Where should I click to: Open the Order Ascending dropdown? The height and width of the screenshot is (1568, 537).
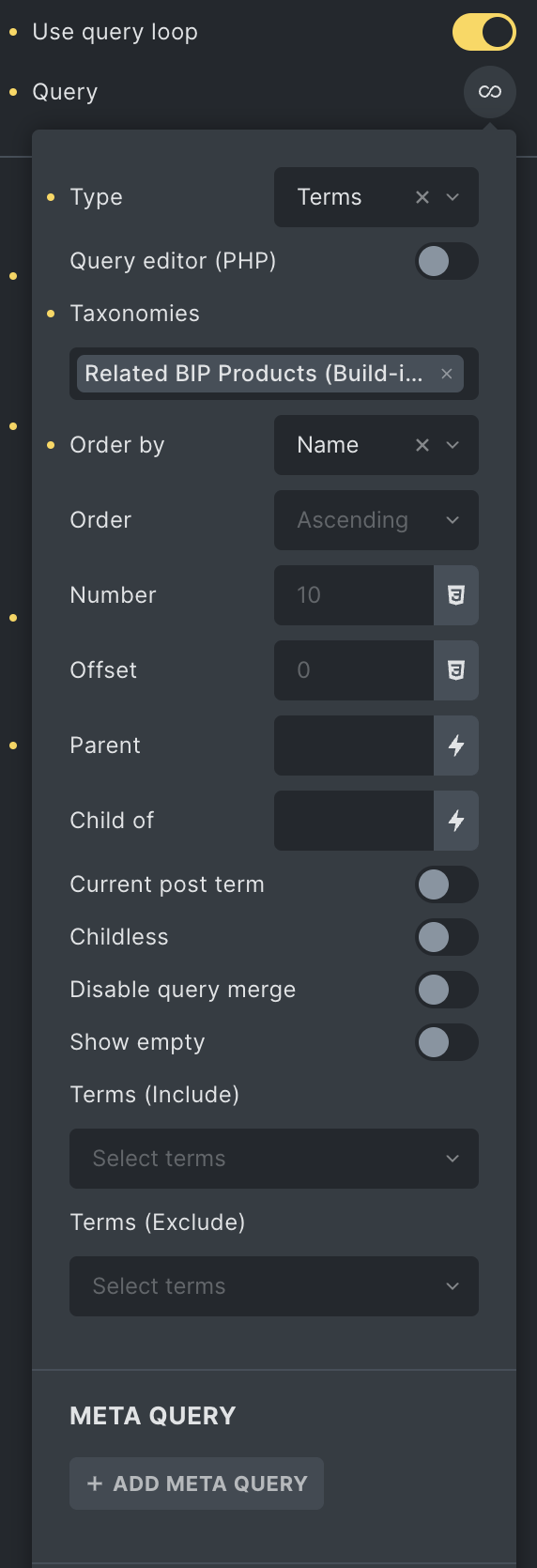[x=376, y=520]
